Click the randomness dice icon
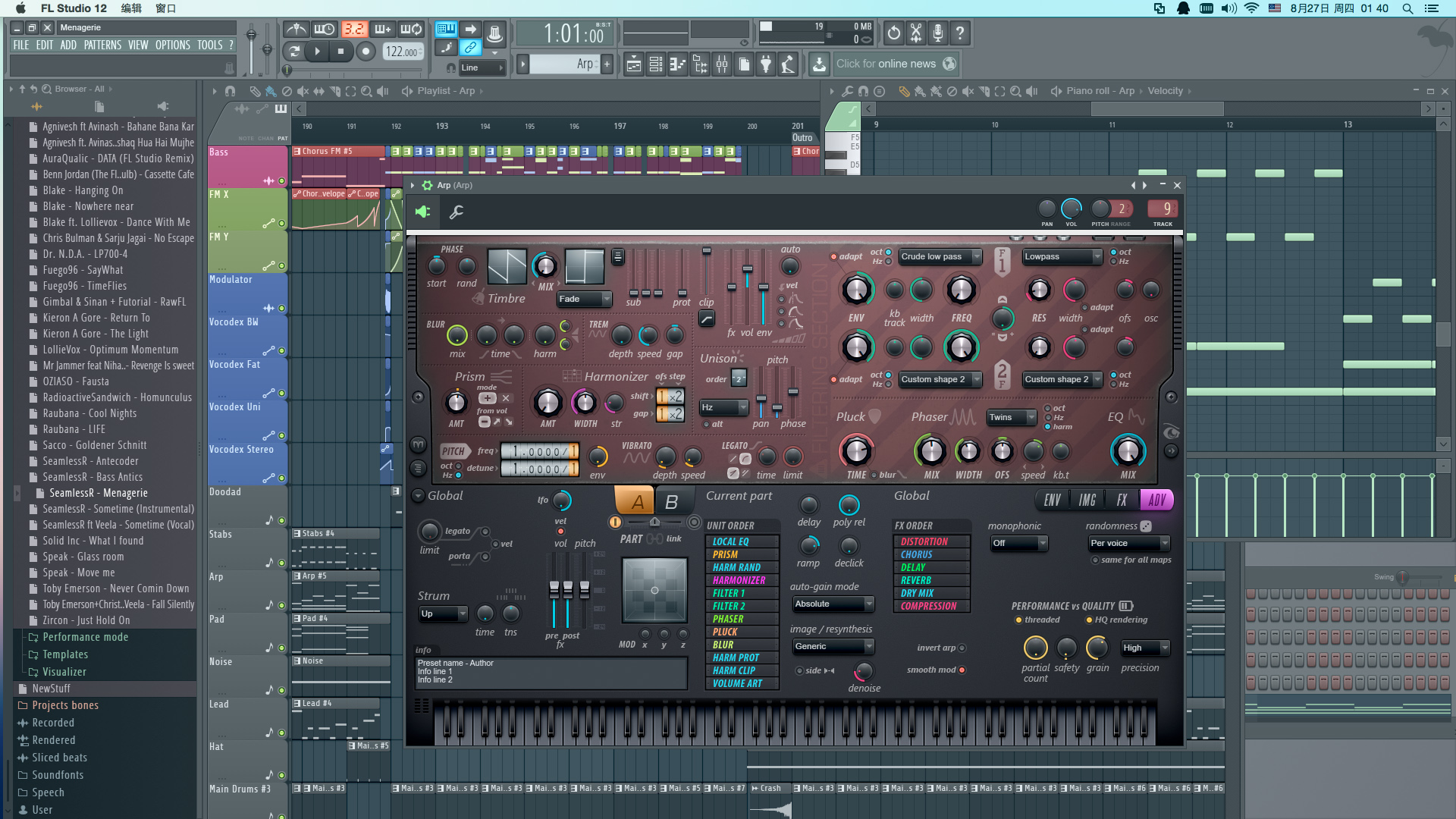The image size is (1456, 819). click(x=1146, y=526)
